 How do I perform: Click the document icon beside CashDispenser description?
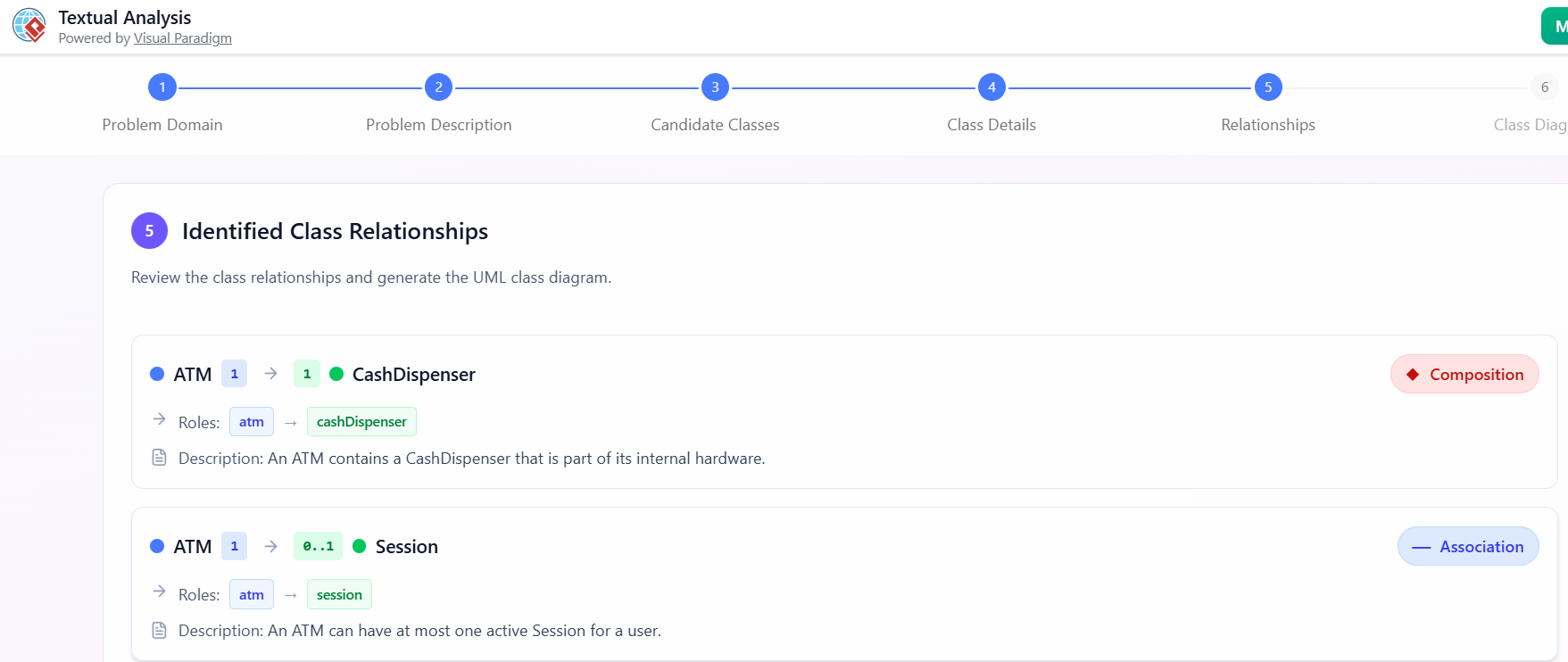pos(160,458)
